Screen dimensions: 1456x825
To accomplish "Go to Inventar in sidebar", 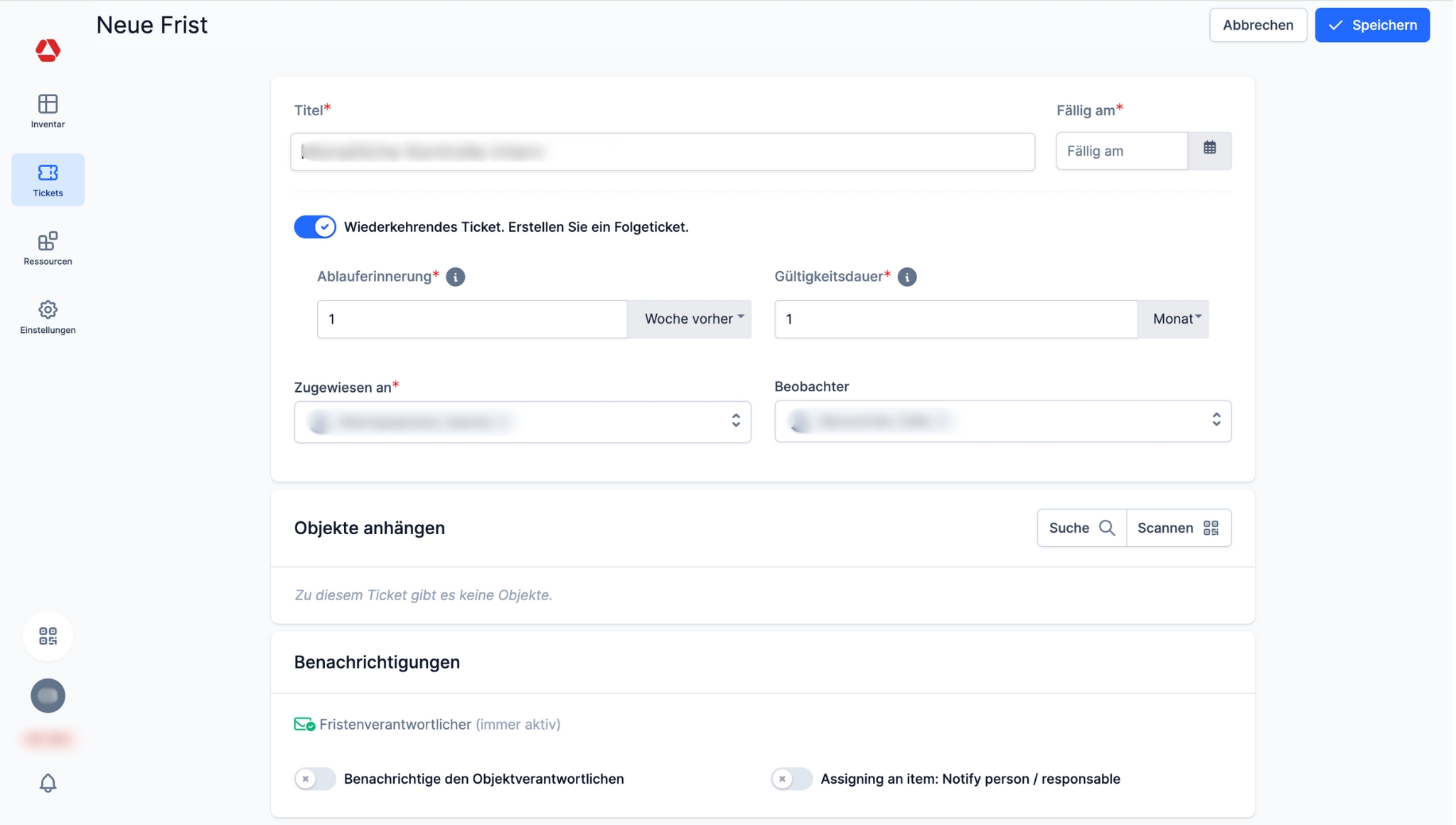I will [48, 111].
